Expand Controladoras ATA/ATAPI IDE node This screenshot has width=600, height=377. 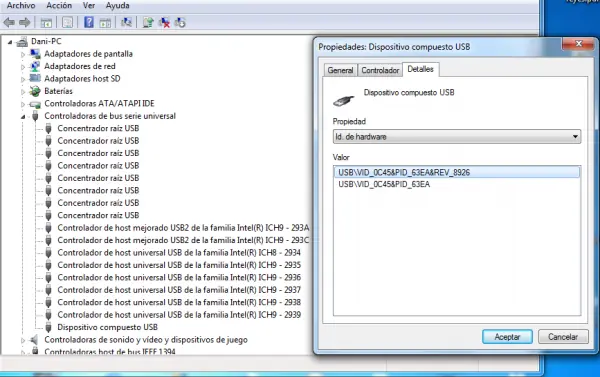pos(23,104)
